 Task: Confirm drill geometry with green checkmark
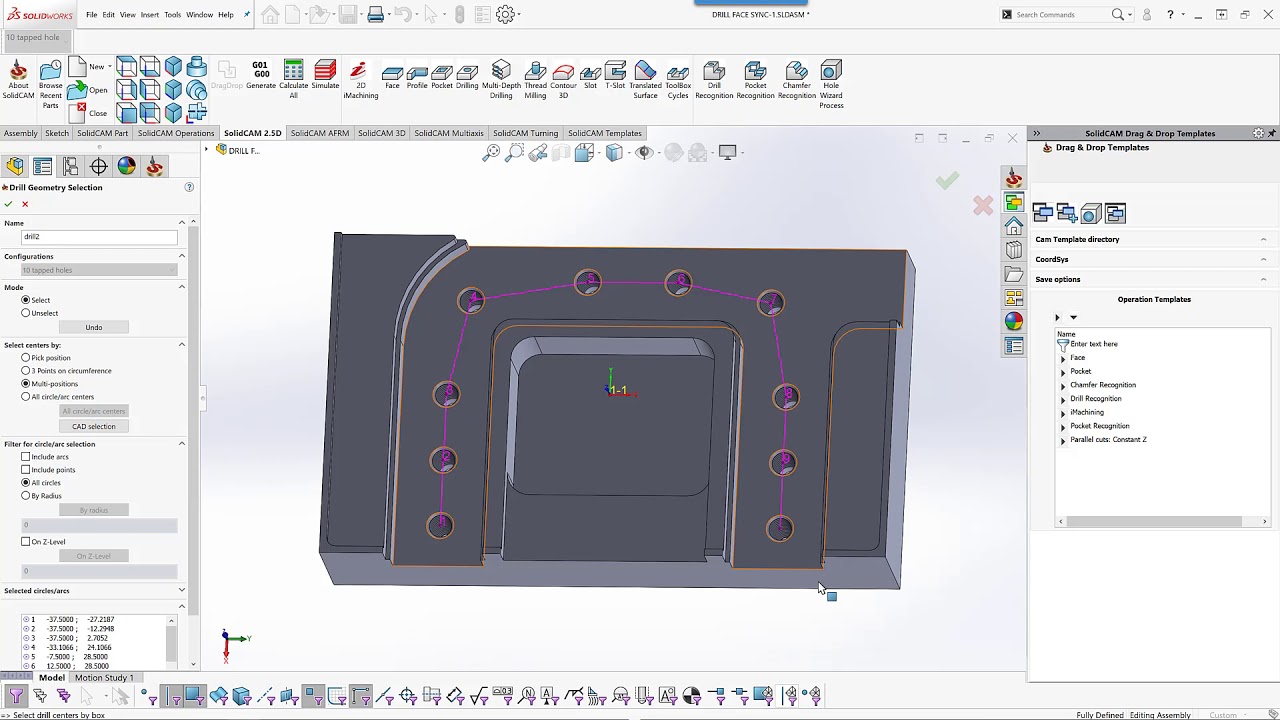[8, 204]
